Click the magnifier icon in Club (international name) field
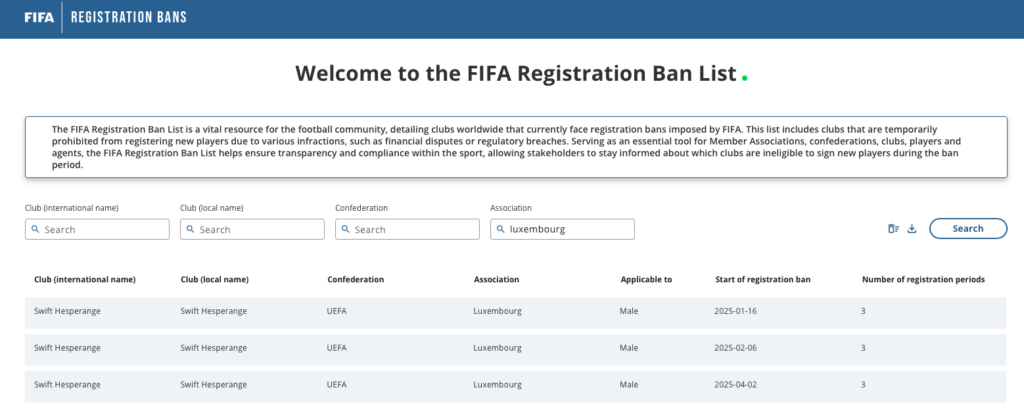The height and width of the screenshot is (415, 1024). (x=35, y=229)
